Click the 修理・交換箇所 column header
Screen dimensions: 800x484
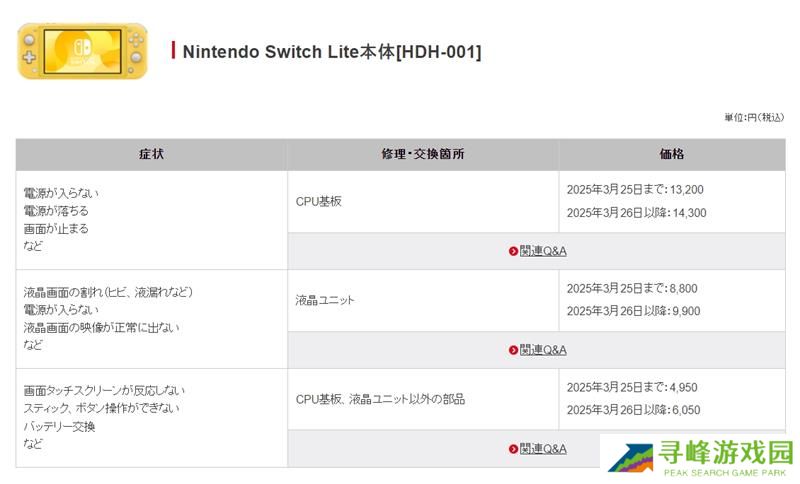pyautogui.click(x=423, y=155)
